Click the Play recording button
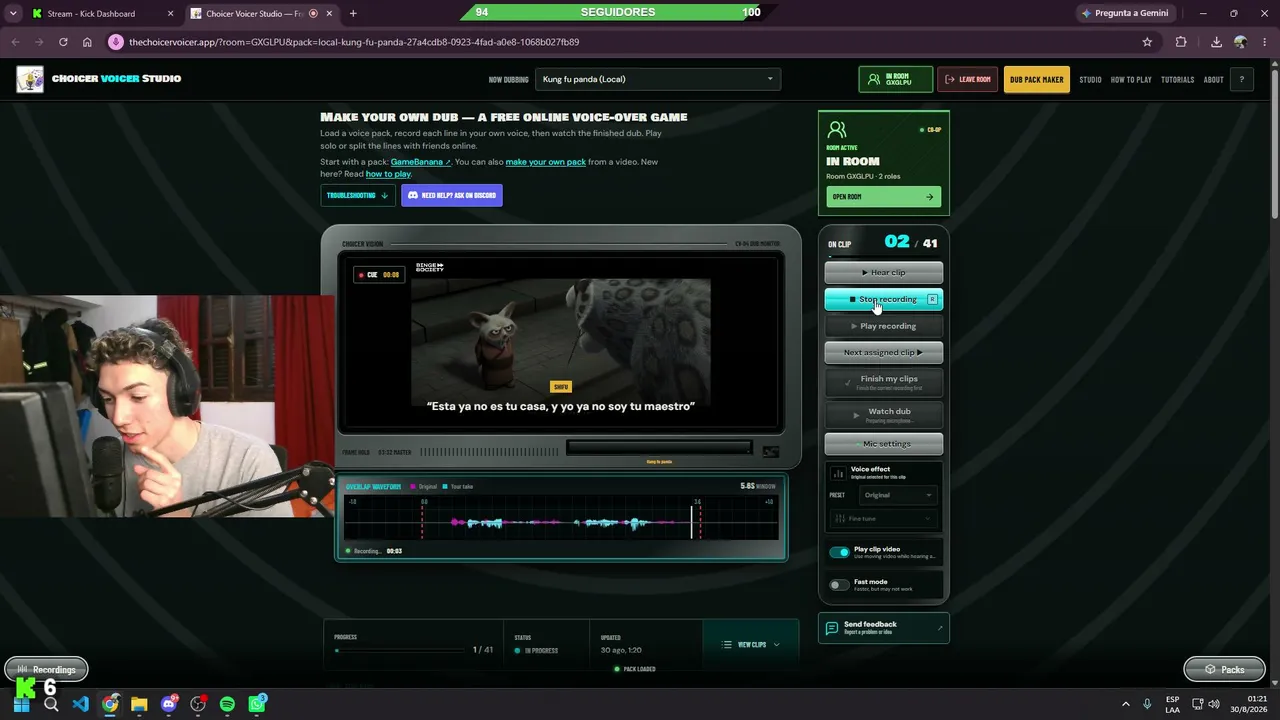The height and width of the screenshot is (720, 1280). (884, 326)
